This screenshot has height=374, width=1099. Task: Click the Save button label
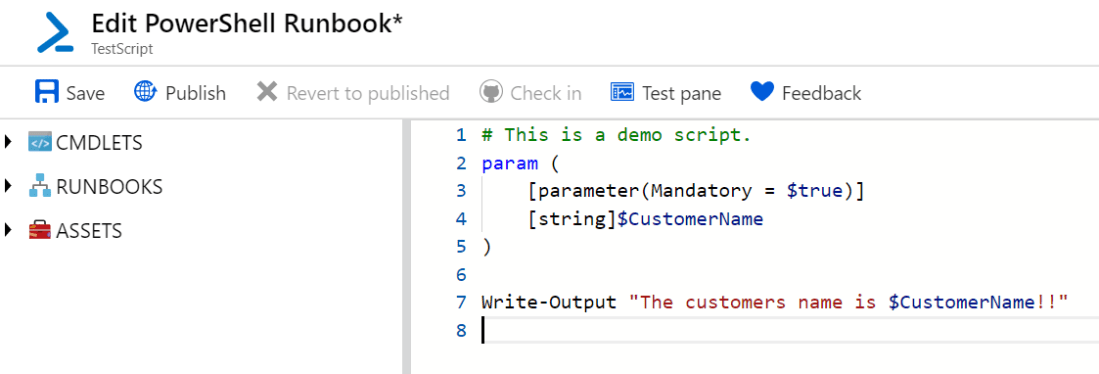point(86,93)
